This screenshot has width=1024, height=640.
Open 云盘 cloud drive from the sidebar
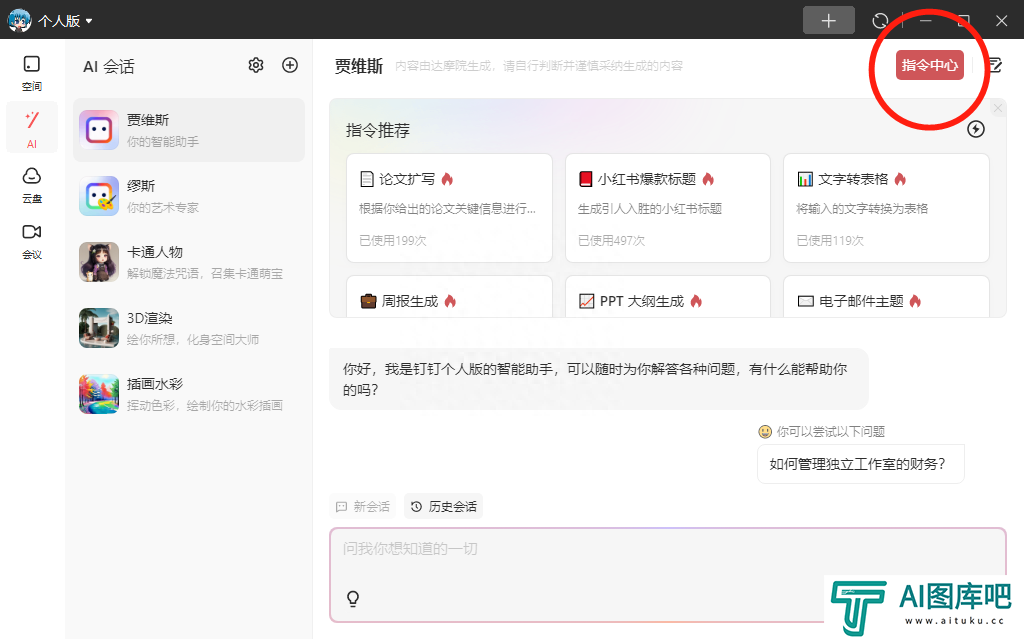[31, 185]
